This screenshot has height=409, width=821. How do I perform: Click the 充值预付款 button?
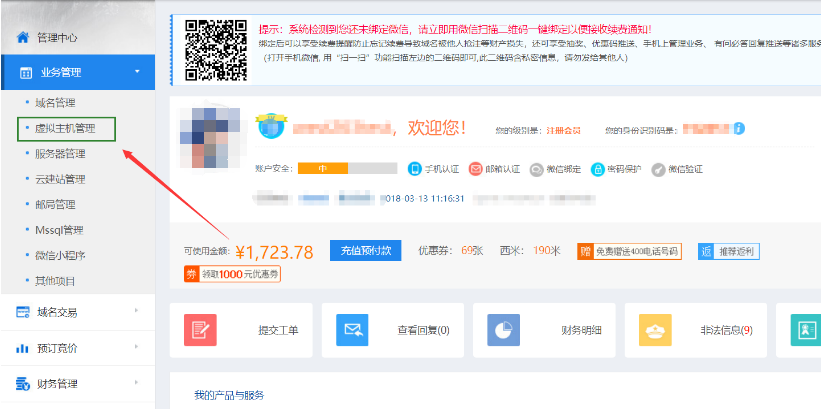366,251
